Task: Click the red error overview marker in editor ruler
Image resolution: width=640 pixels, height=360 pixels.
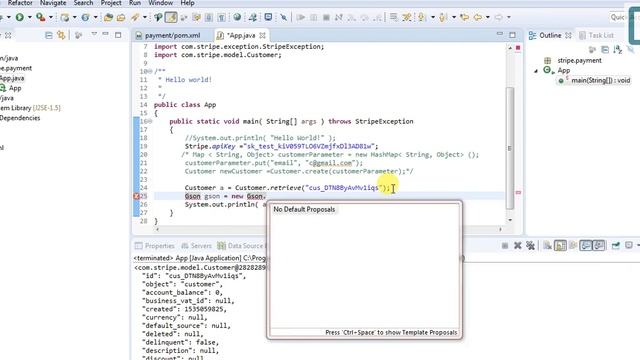Action: (518, 193)
